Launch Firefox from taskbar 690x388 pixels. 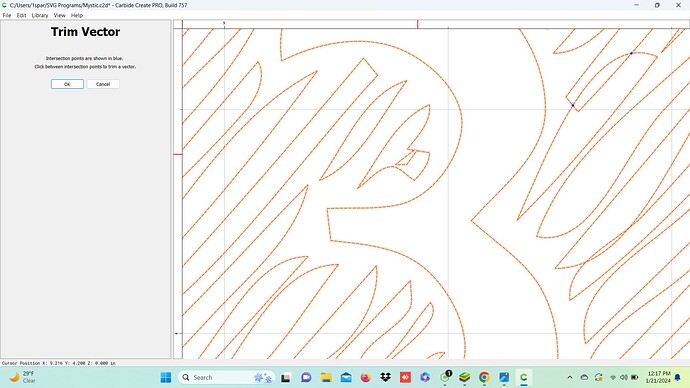(x=365, y=377)
